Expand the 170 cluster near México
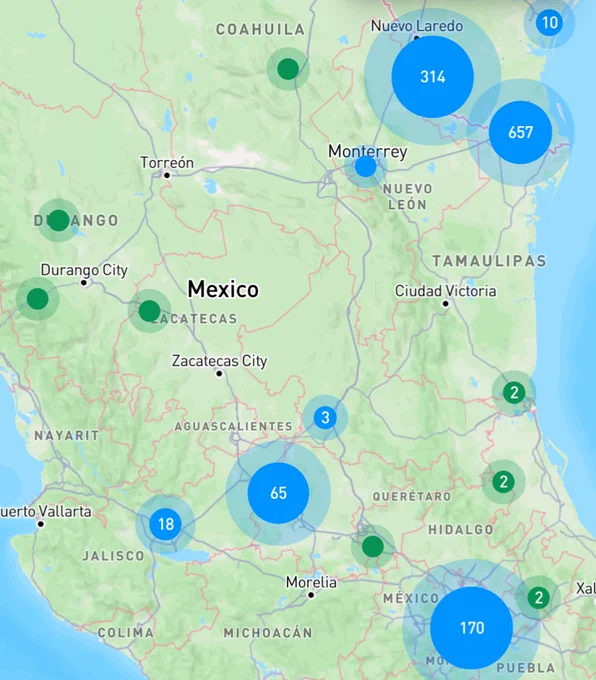 [472, 628]
